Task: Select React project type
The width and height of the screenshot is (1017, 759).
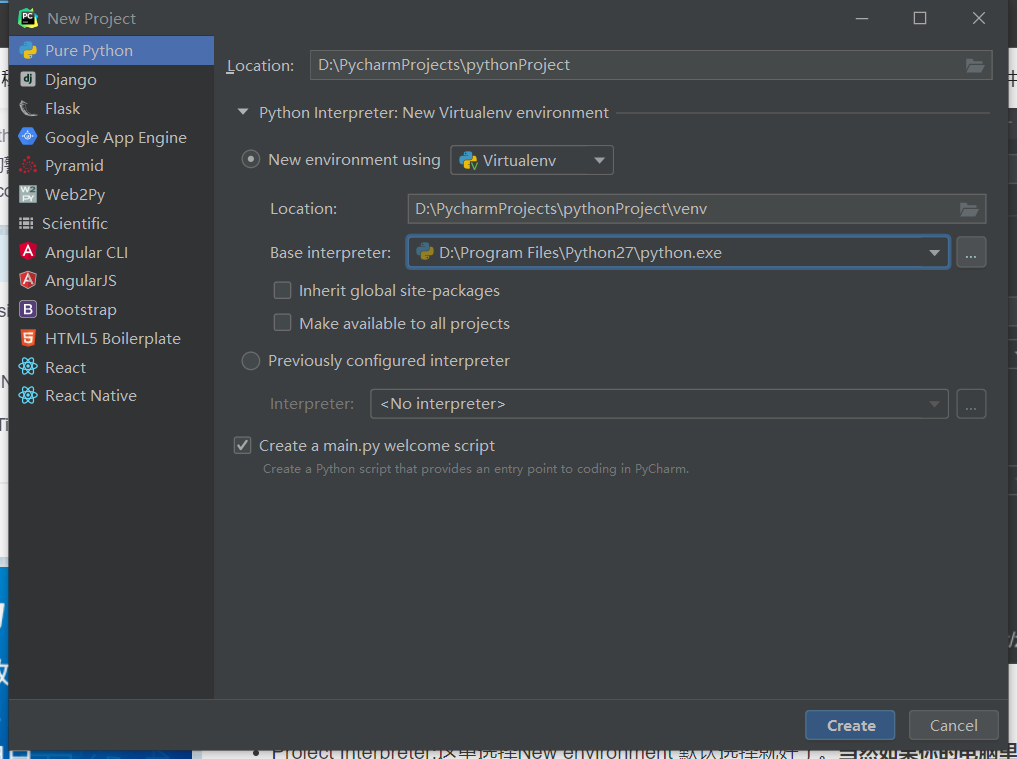Action: pyautogui.click(x=112, y=367)
